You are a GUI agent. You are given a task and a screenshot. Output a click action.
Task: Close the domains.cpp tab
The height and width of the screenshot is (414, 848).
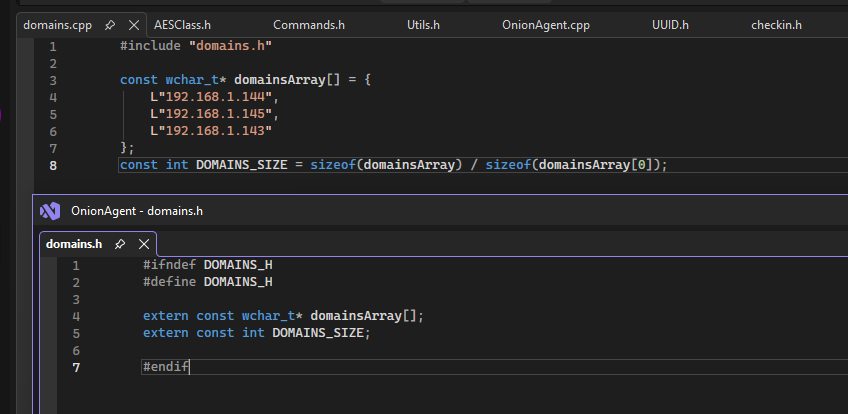134,25
